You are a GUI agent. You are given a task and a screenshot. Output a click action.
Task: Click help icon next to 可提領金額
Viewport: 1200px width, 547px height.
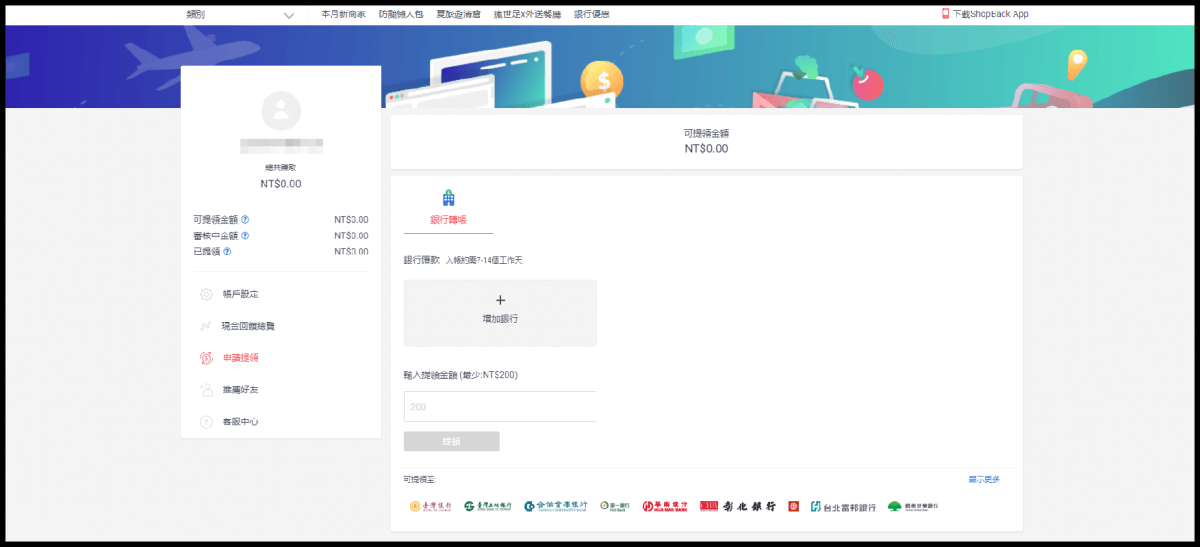(x=245, y=219)
